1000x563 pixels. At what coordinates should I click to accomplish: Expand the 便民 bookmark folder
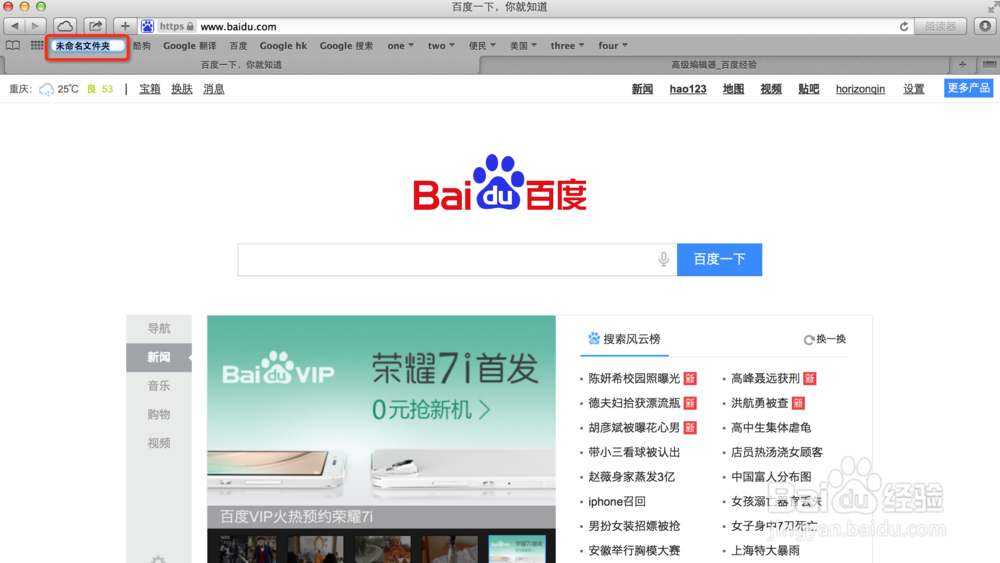[x=482, y=45]
